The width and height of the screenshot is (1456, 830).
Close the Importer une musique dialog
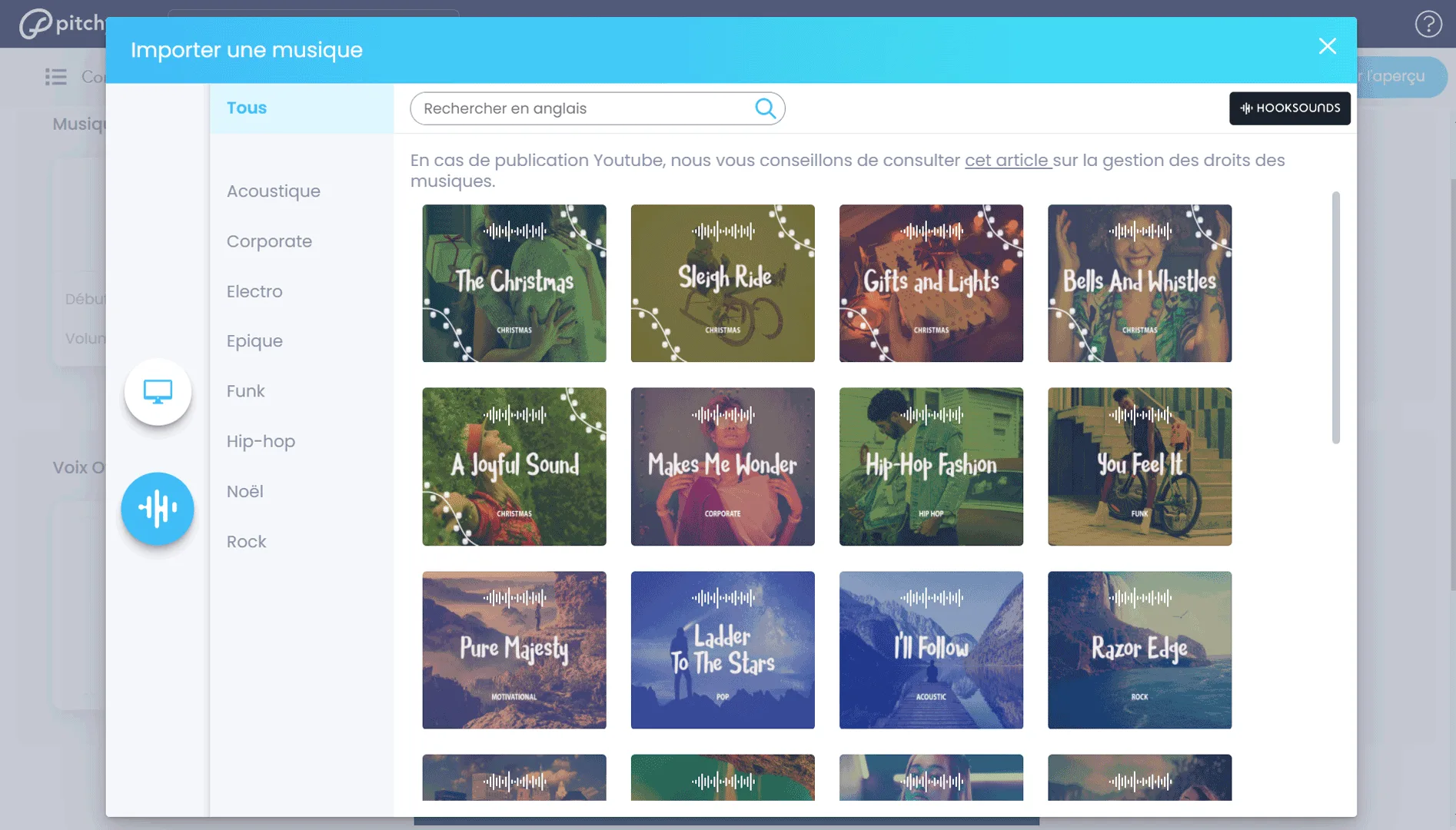(1327, 46)
